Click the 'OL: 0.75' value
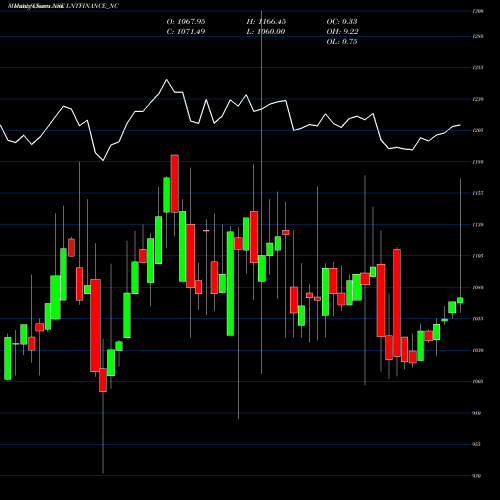 coord(342,42)
